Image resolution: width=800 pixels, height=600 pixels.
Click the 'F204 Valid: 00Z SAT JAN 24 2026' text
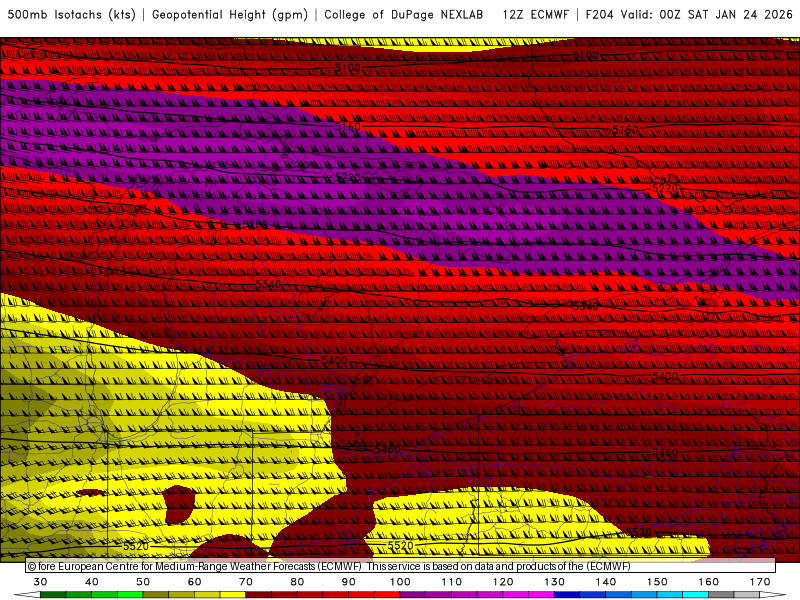pyautogui.click(x=689, y=15)
